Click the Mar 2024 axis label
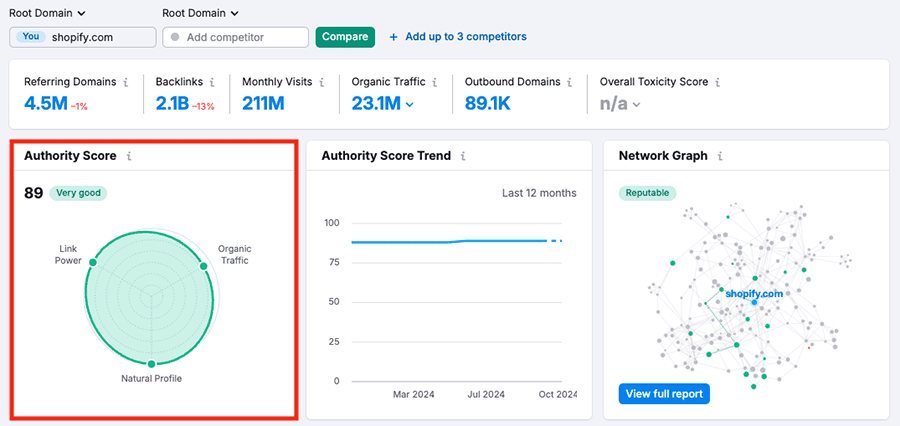Screen dimensions: 900x426 click(x=413, y=394)
